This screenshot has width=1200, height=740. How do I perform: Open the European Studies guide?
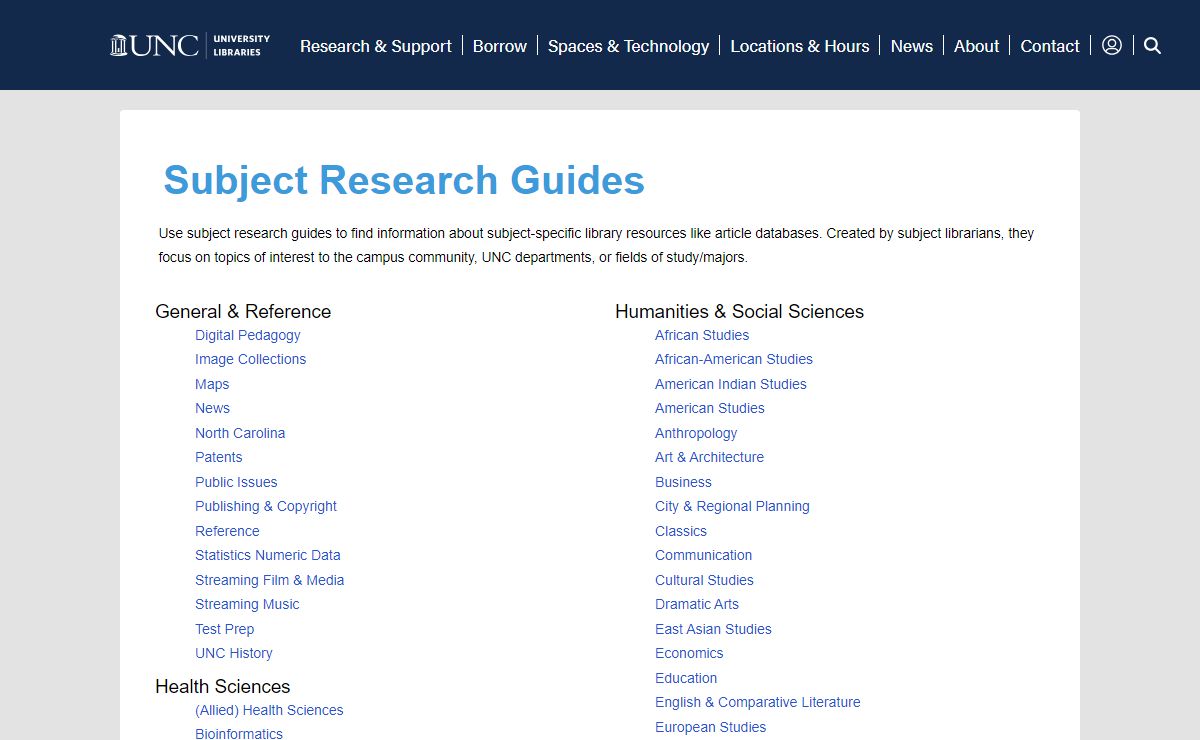click(711, 727)
